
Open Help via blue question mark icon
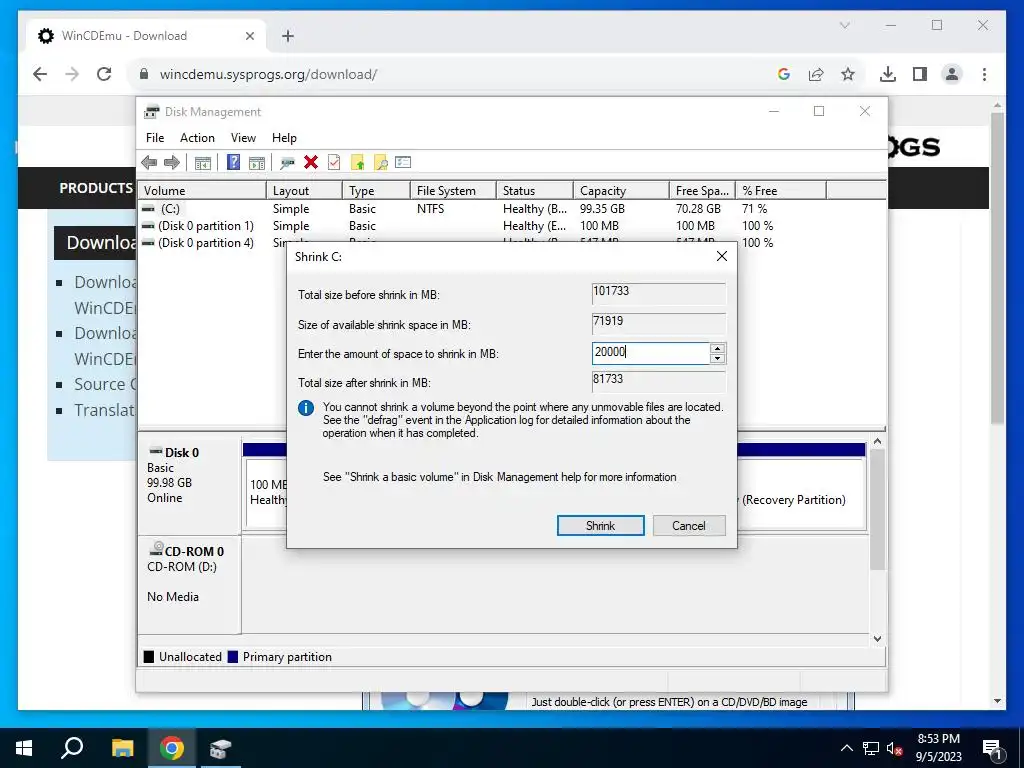(233, 163)
